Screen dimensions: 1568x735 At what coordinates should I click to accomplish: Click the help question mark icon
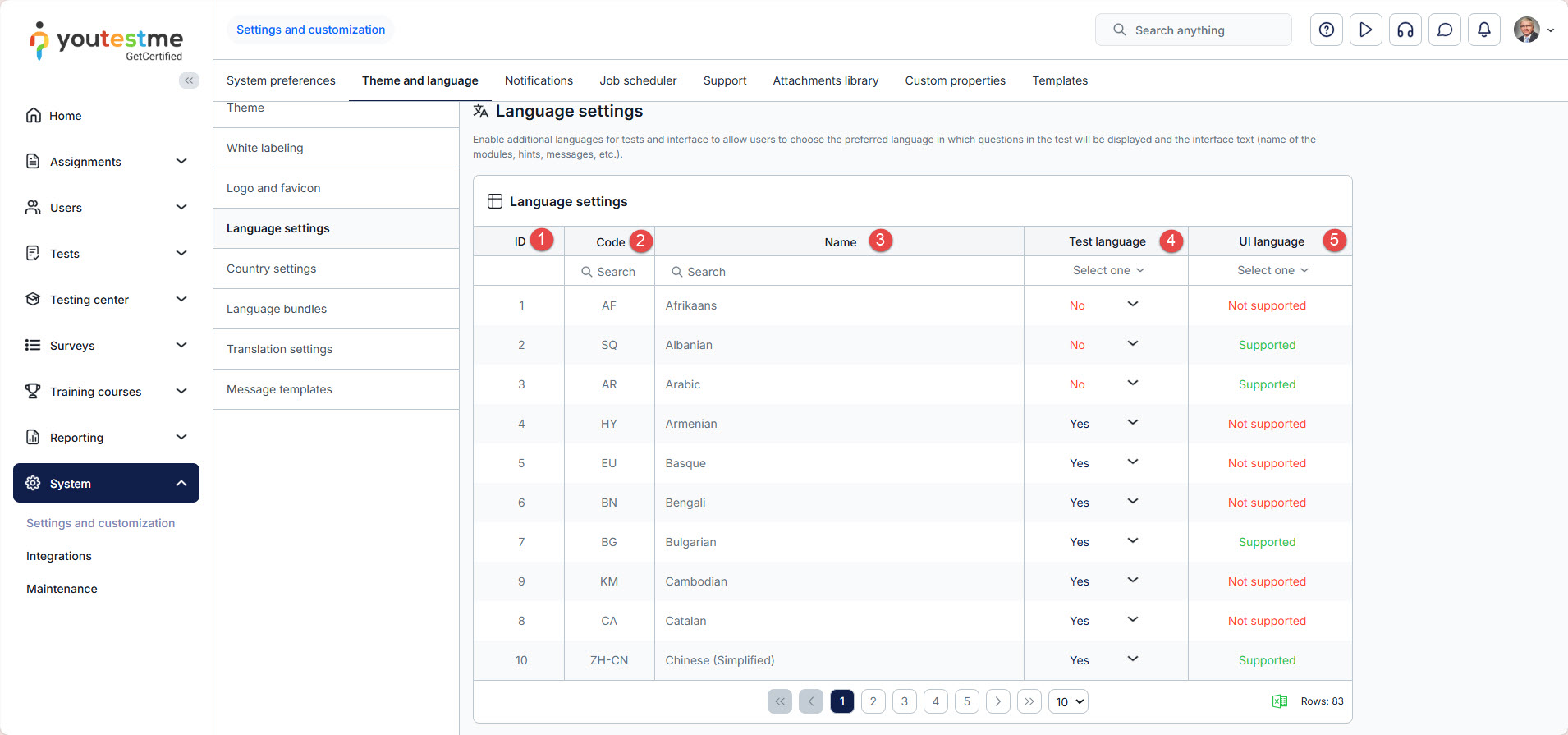[x=1326, y=30]
